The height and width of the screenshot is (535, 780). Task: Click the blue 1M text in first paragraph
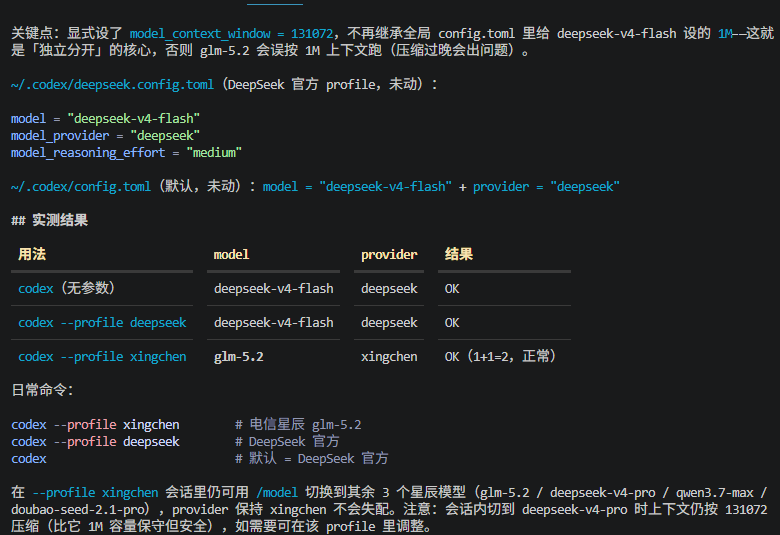(x=725, y=34)
